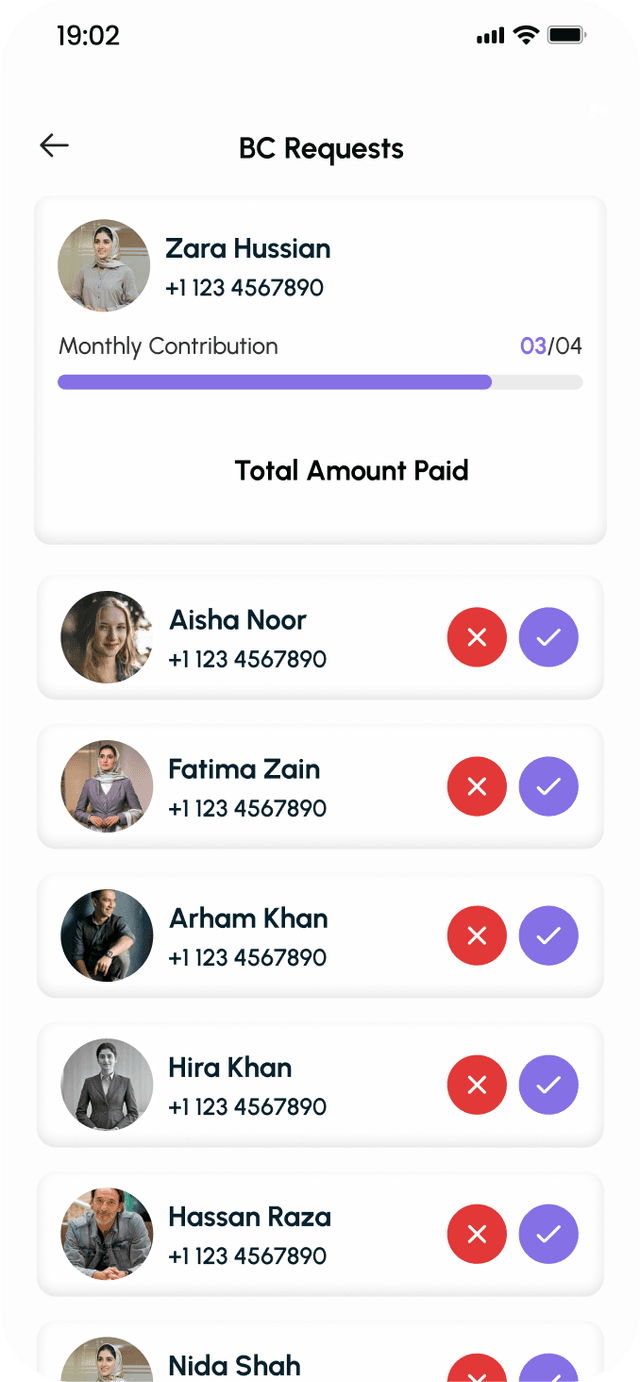The height and width of the screenshot is (1382, 640).
Task: Approve Hassan Raza's request
Action: (x=548, y=1234)
